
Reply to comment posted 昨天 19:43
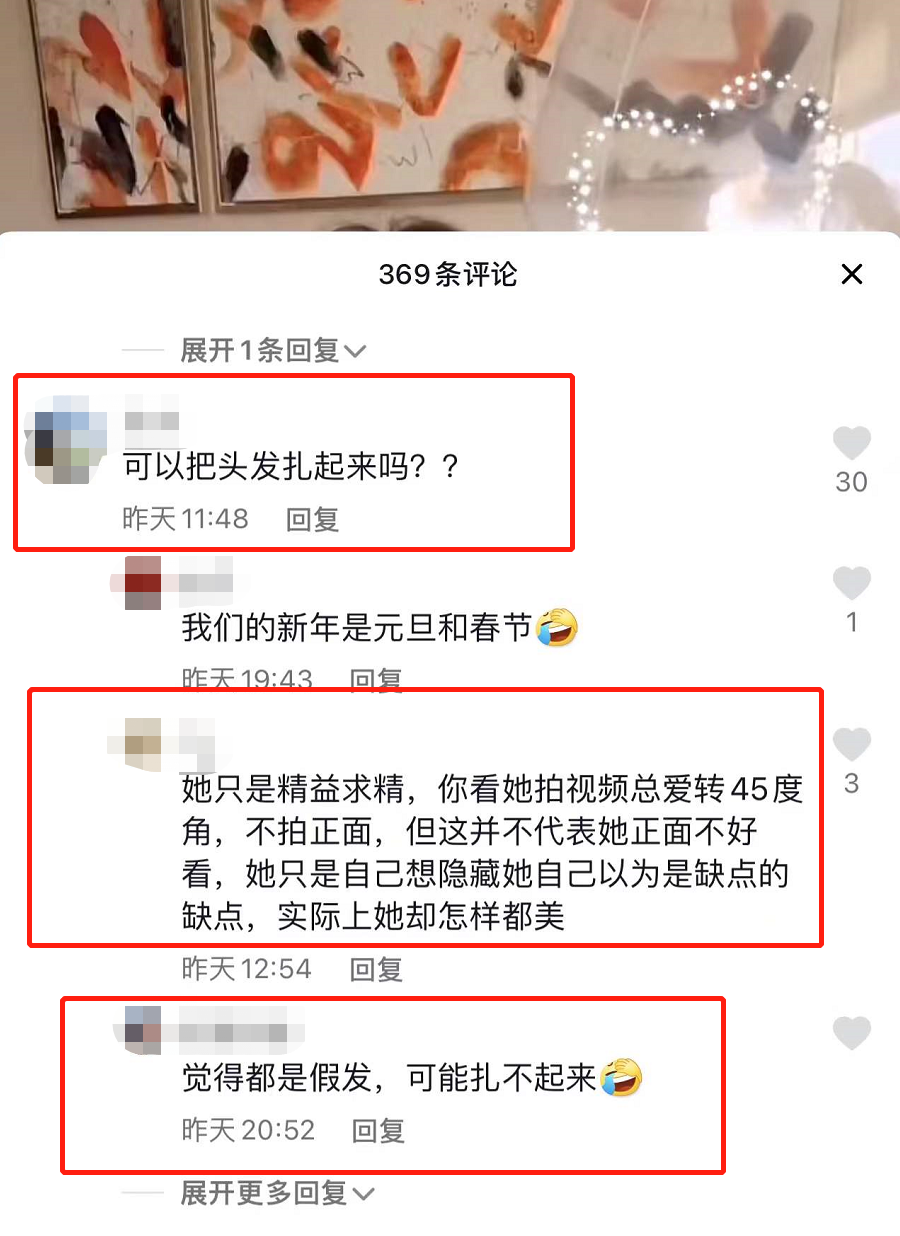[376, 680]
